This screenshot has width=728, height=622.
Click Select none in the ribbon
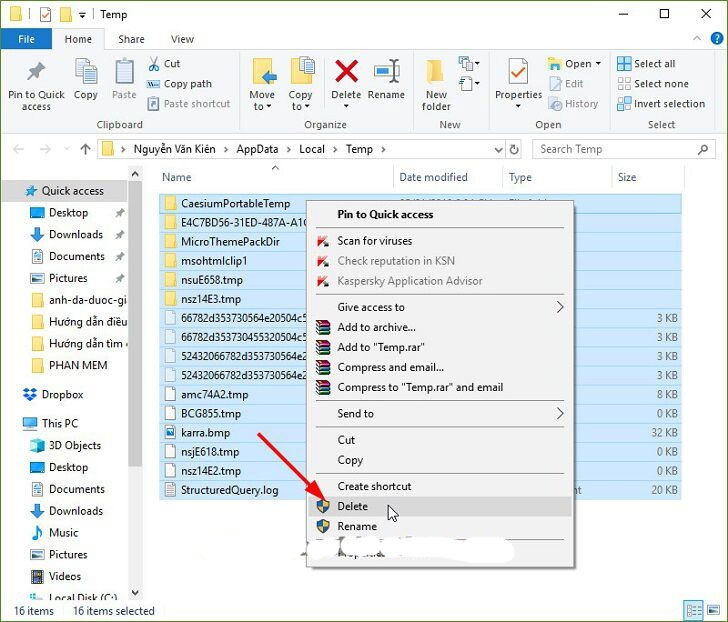coord(660,84)
